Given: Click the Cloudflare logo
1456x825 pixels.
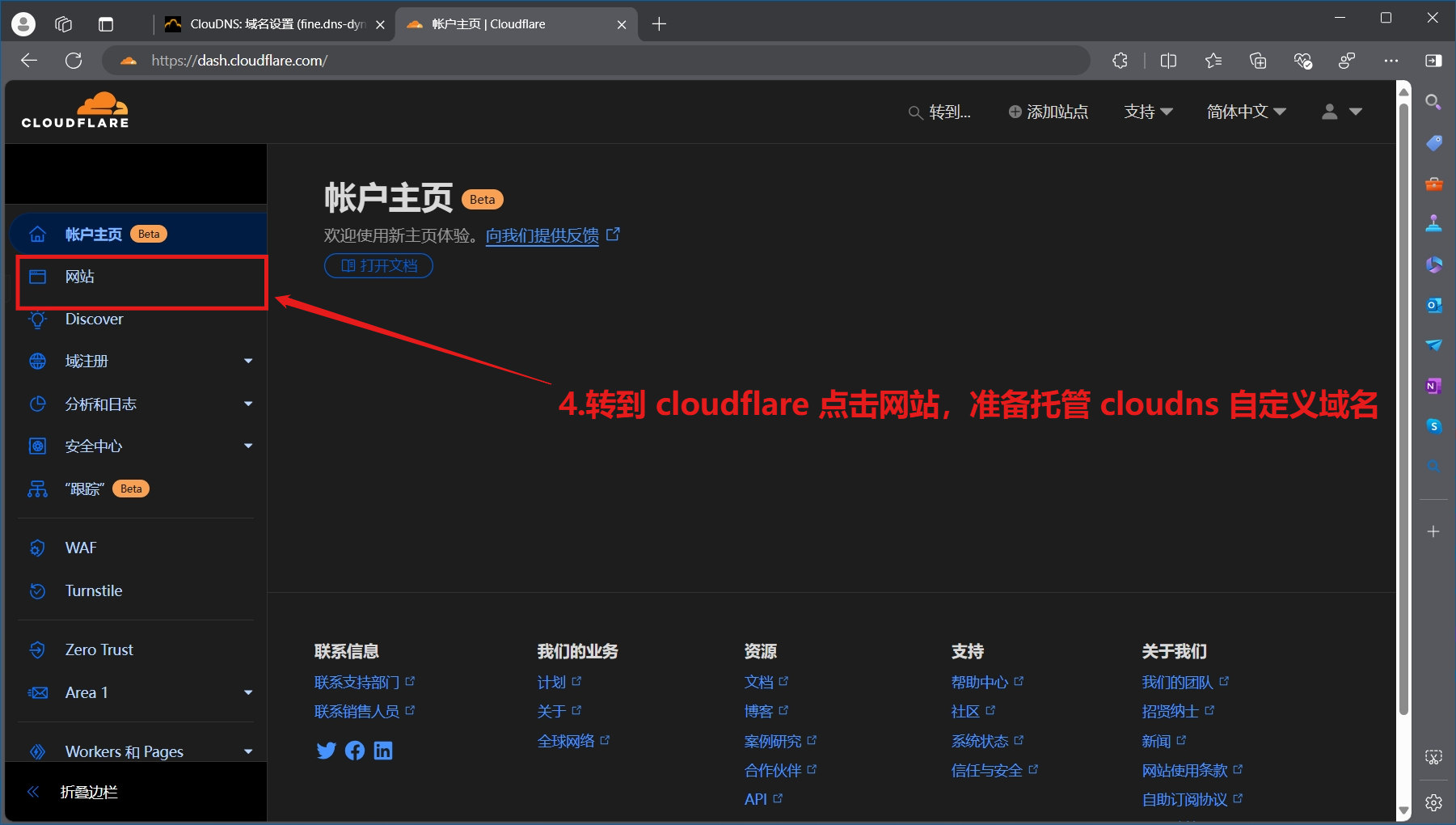Looking at the screenshot, I should click(x=75, y=110).
